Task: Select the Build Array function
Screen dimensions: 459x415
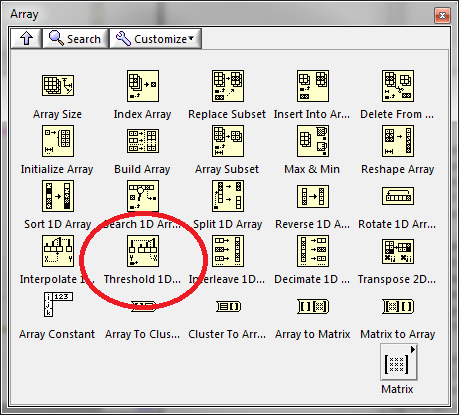Action: pos(143,141)
